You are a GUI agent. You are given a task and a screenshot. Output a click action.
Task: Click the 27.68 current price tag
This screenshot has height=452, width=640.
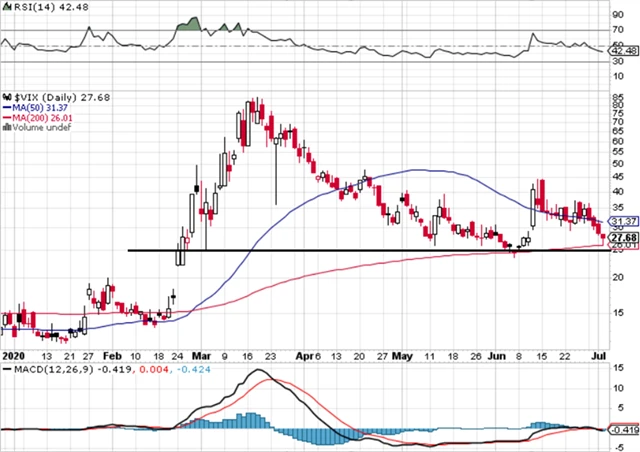624,236
